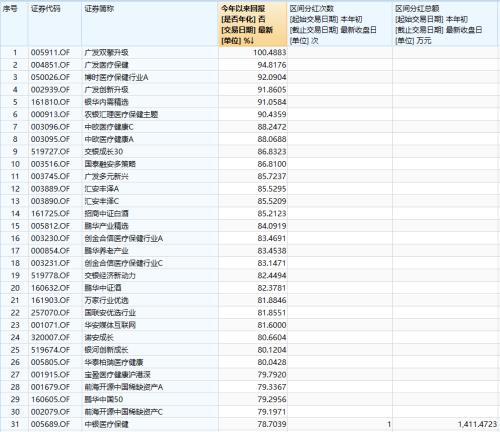Select the 广发医疗保健 fund row
The image size is (500, 432).
250,65
